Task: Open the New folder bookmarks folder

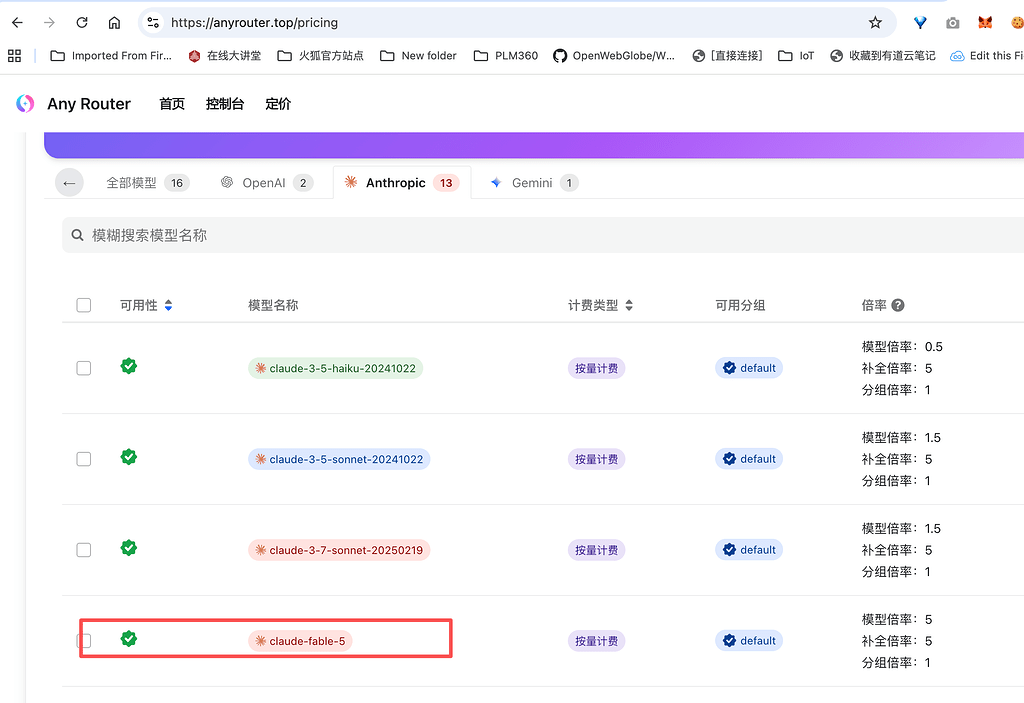Action: click(x=418, y=56)
